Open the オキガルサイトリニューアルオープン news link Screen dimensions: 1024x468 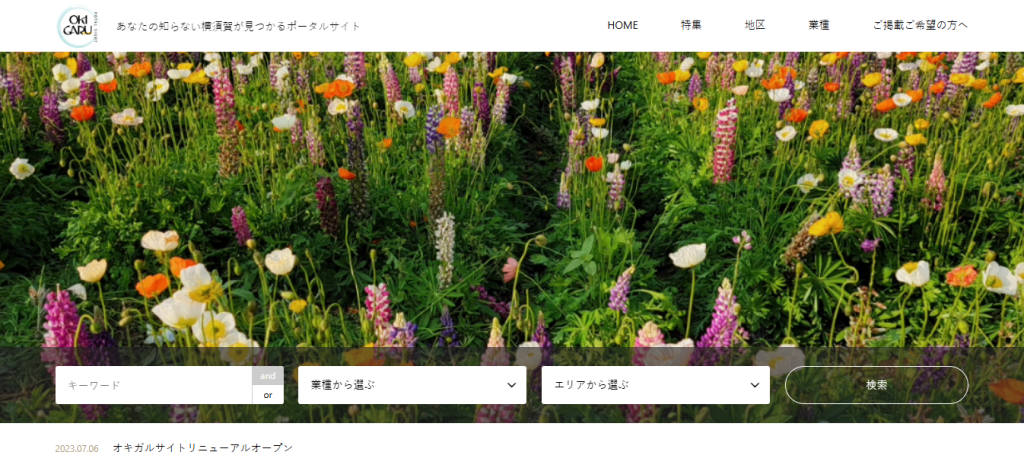(202, 448)
